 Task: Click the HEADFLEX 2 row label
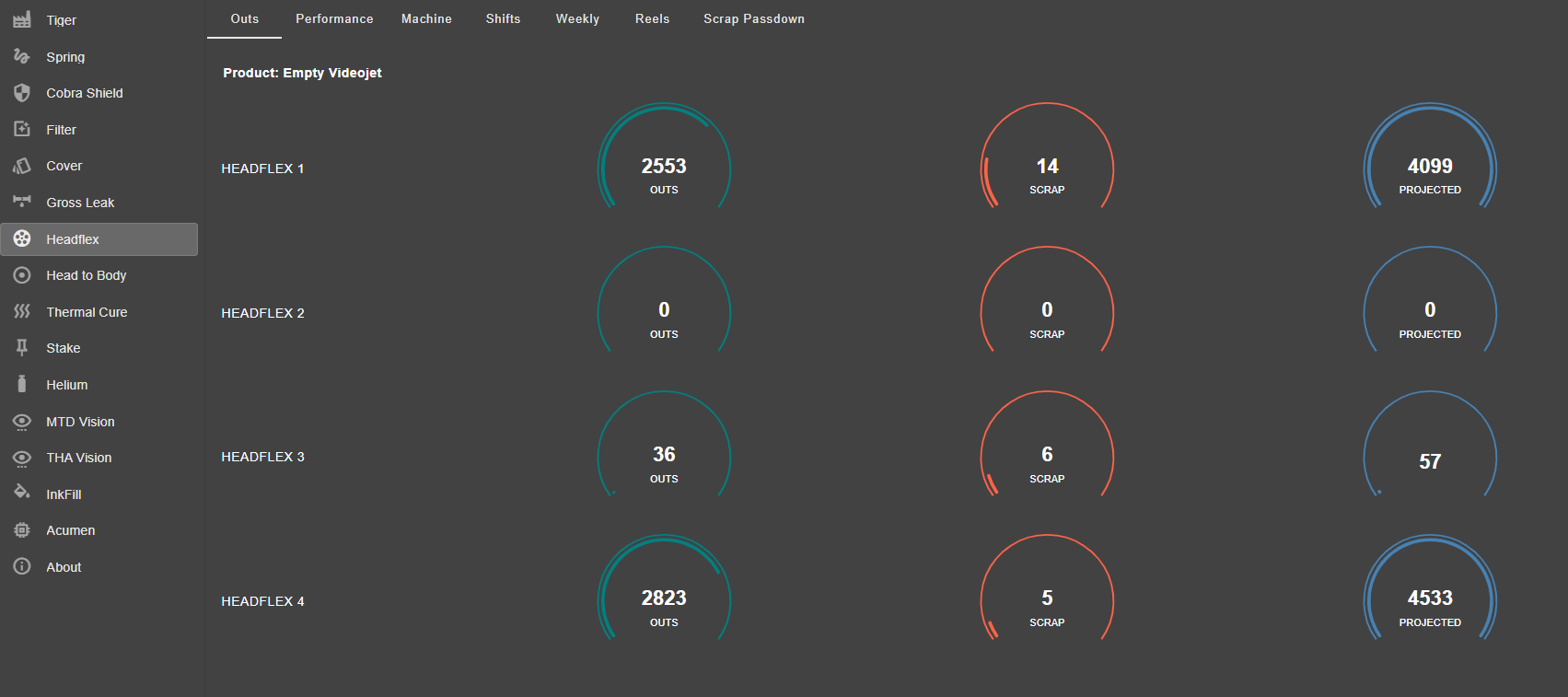pos(262,313)
